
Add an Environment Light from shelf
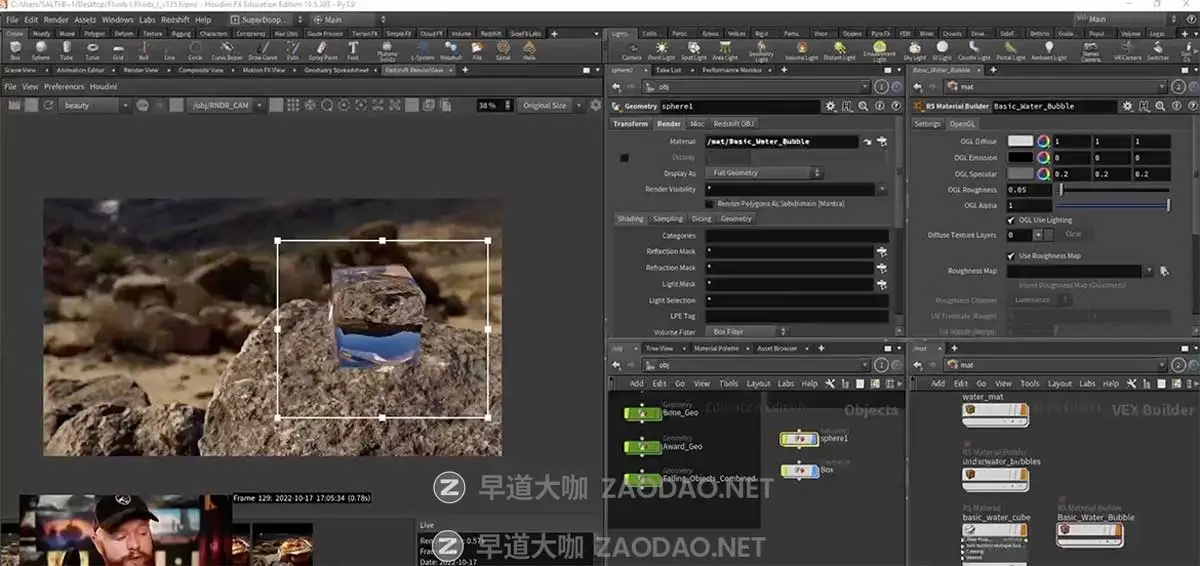pos(880,50)
